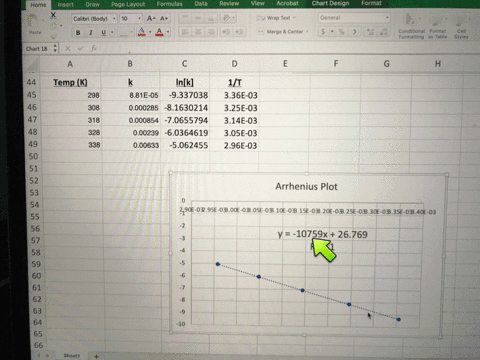Screen dimensions: 480x360
Task: Open the Chart Design tab
Action: click(330, 4)
